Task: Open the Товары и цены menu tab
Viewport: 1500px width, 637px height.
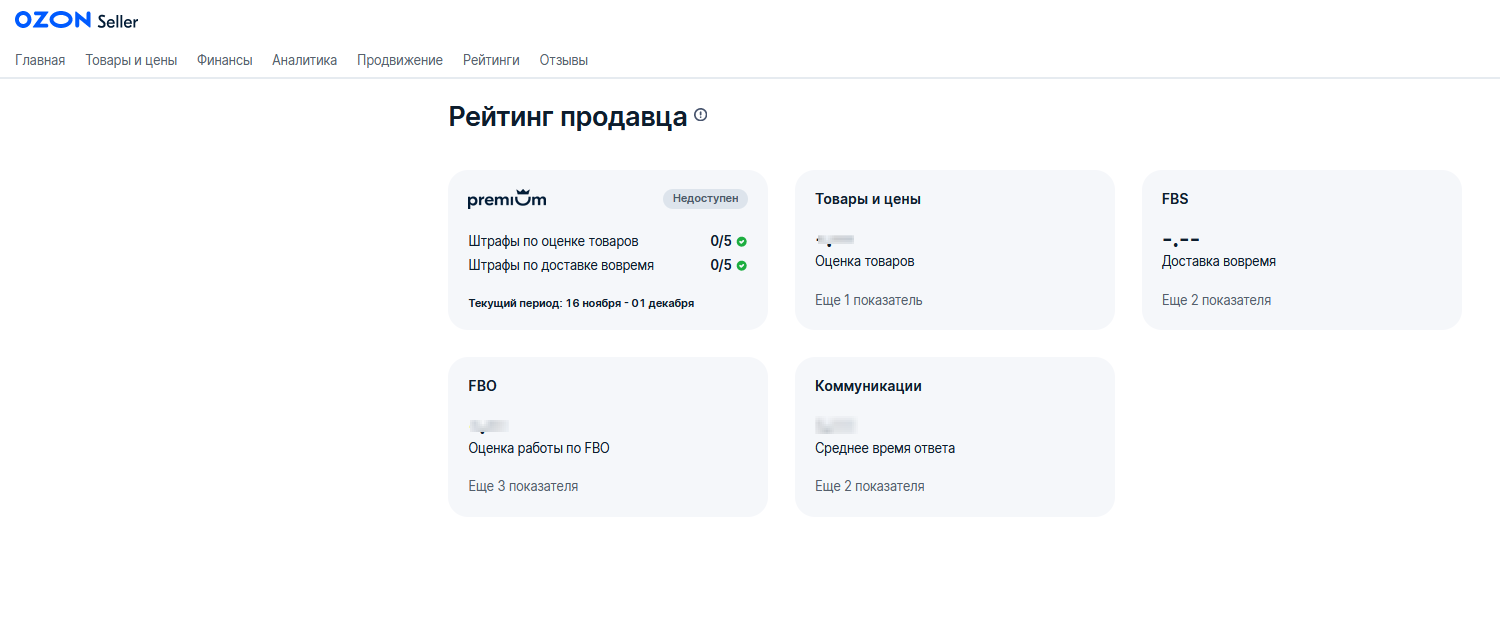Action: 131,60
